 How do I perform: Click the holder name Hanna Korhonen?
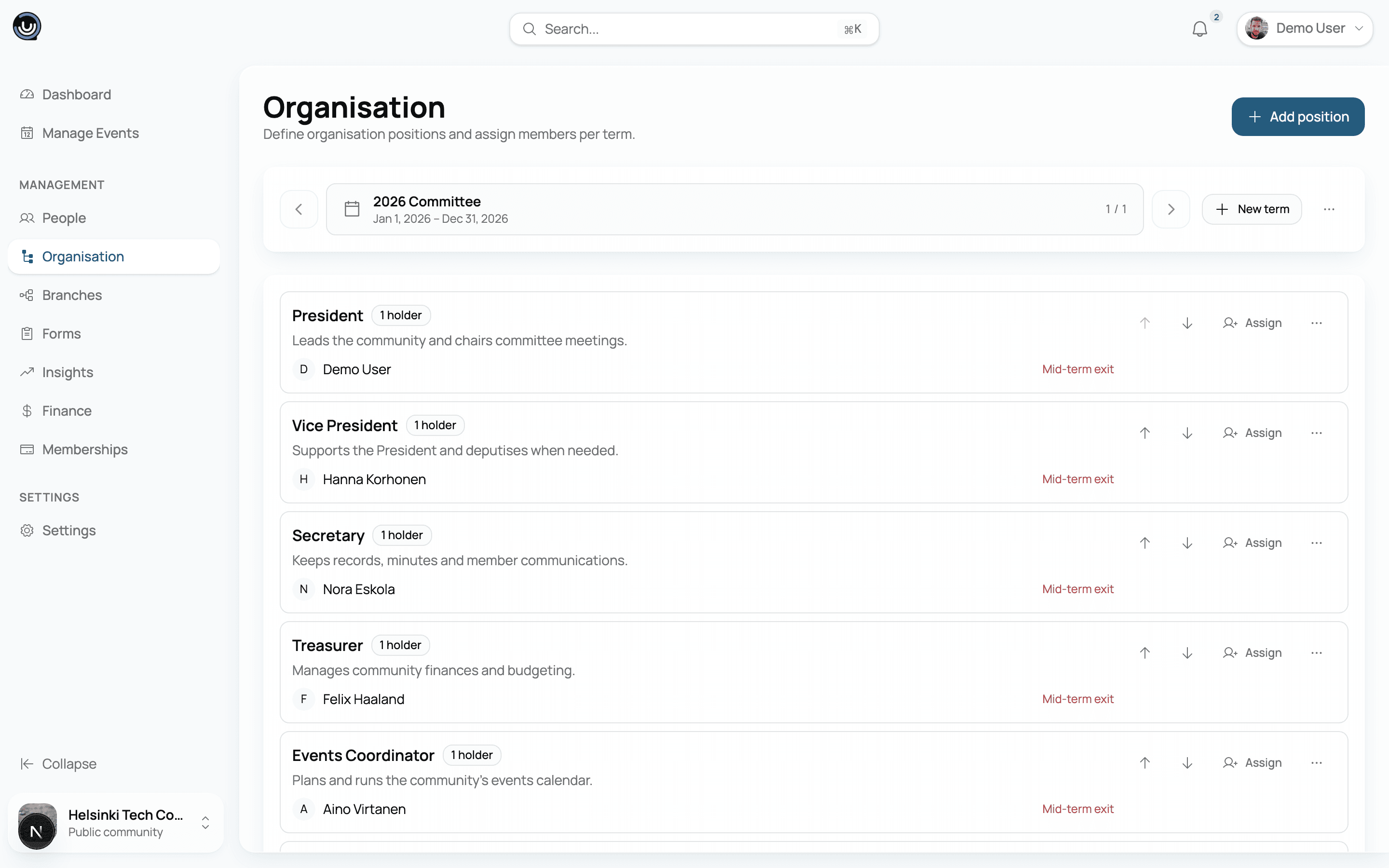(374, 479)
